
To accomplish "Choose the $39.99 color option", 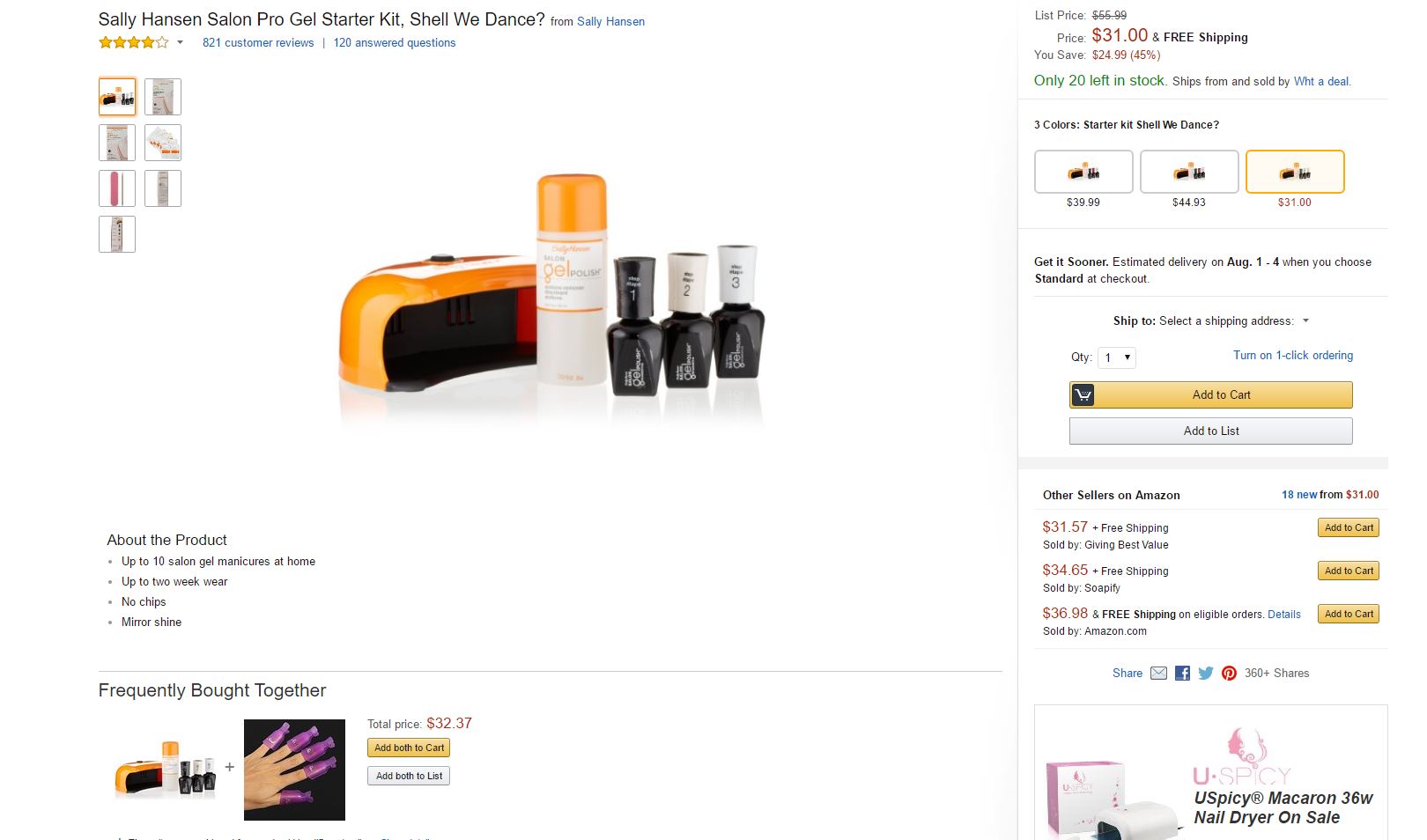I will [1083, 172].
